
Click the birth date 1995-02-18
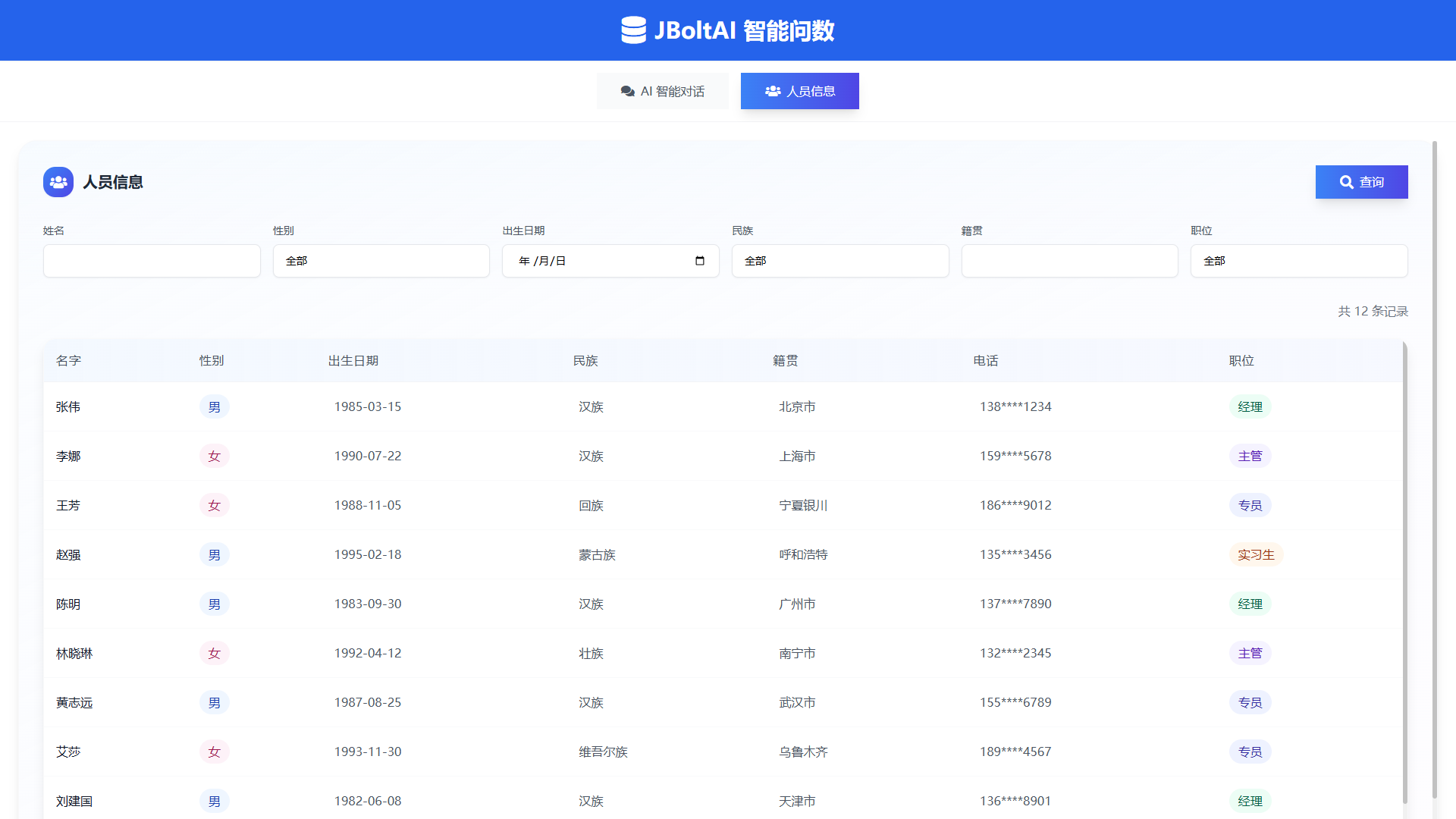[368, 555]
